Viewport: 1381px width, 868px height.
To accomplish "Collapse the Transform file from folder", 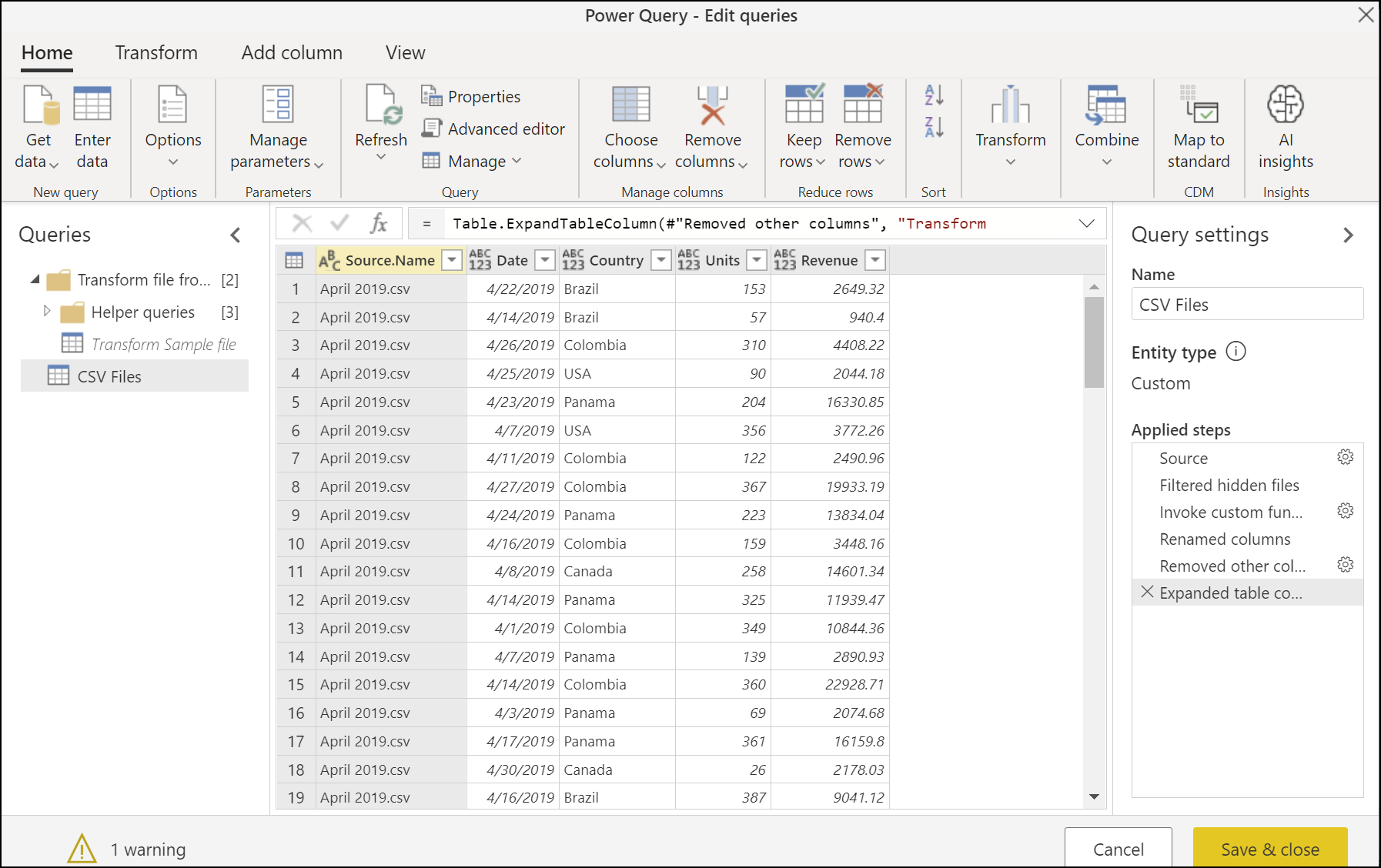I will click(x=35, y=279).
